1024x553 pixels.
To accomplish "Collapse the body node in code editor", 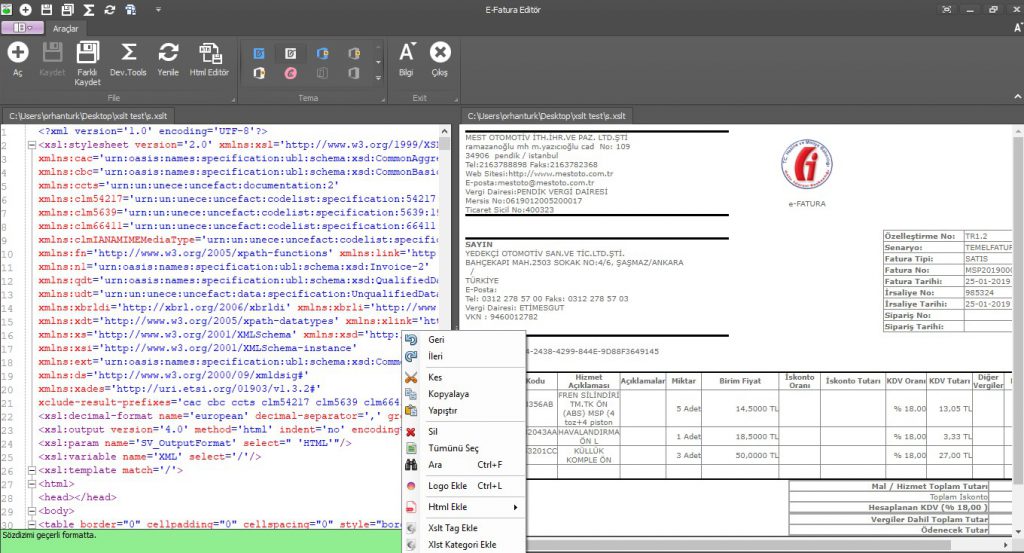I will coord(31,511).
